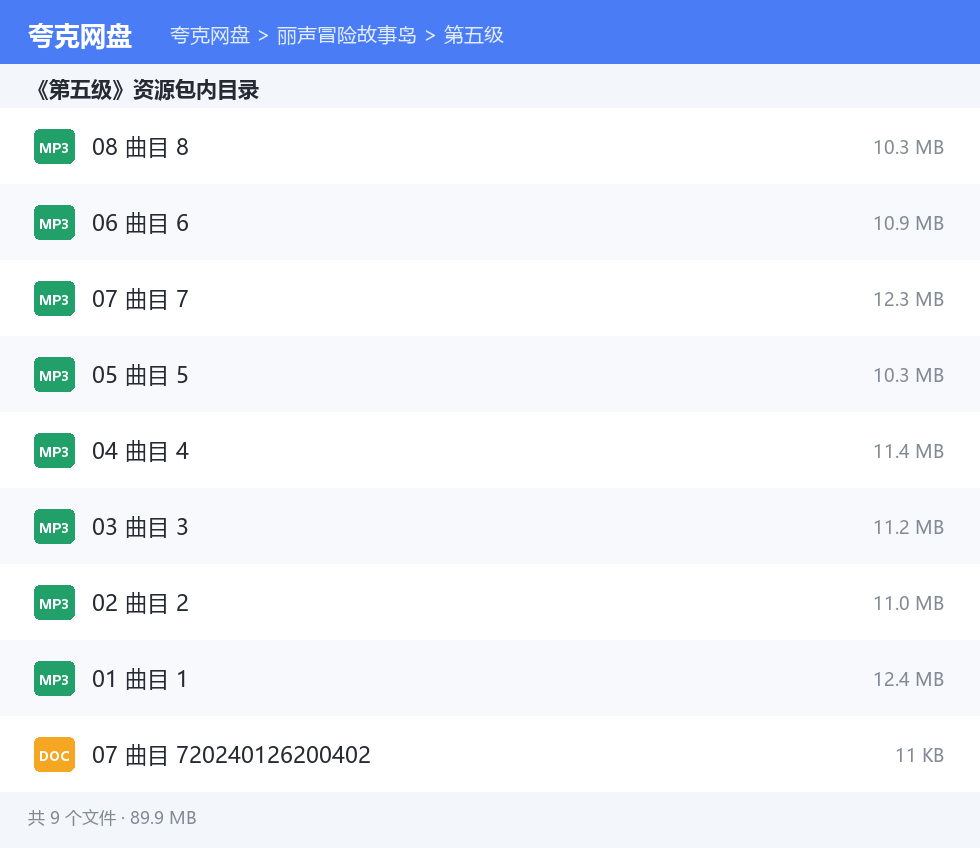
Task: Click the MP3 icon for 06 曲目 6
Action: 54,222
